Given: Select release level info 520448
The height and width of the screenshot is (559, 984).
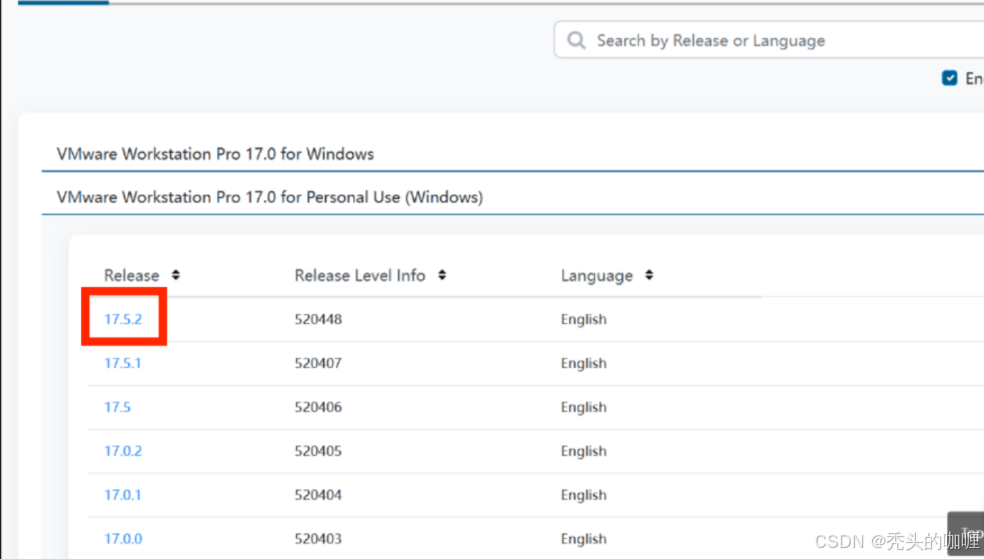Looking at the screenshot, I should point(318,319).
